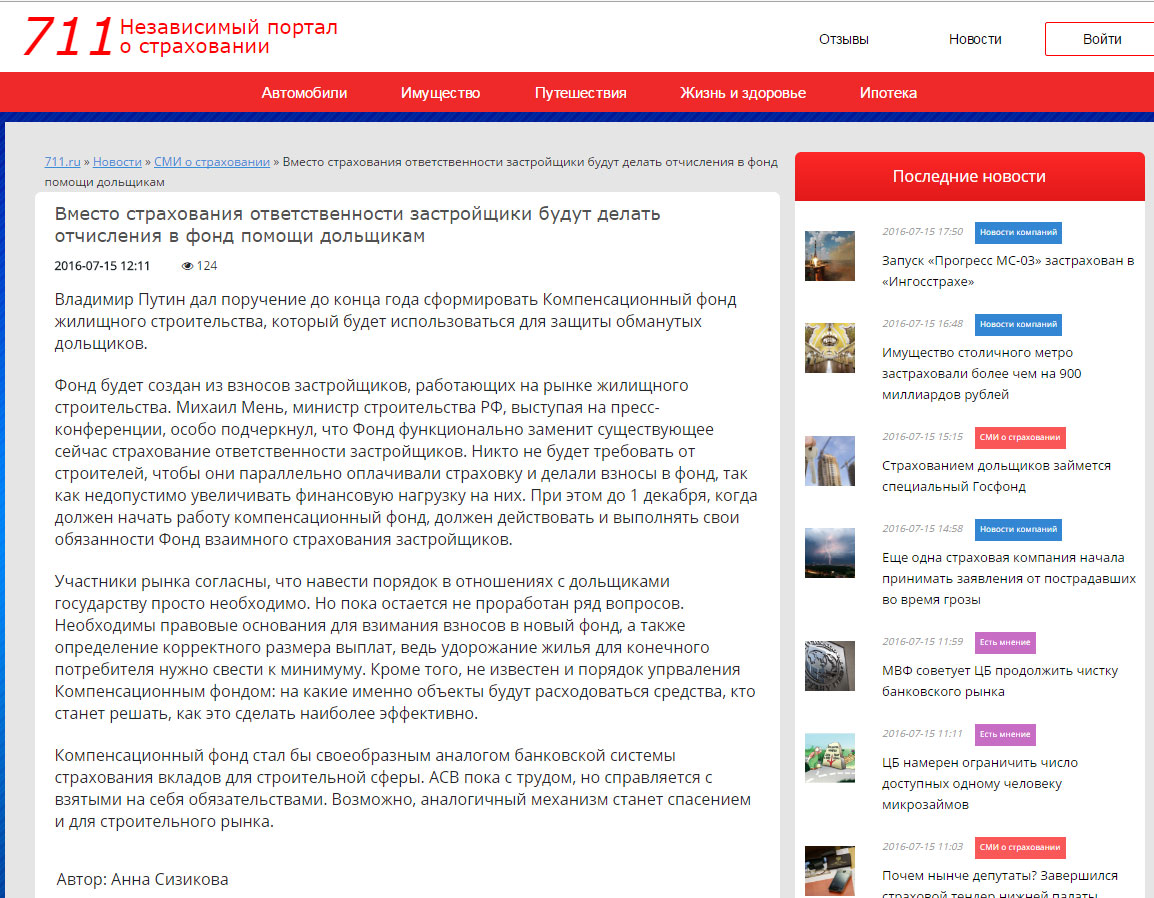The width and height of the screenshot is (1154, 898).
Task: Click СМИ о страховании tag dated 15:15
Action: [1019, 438]
